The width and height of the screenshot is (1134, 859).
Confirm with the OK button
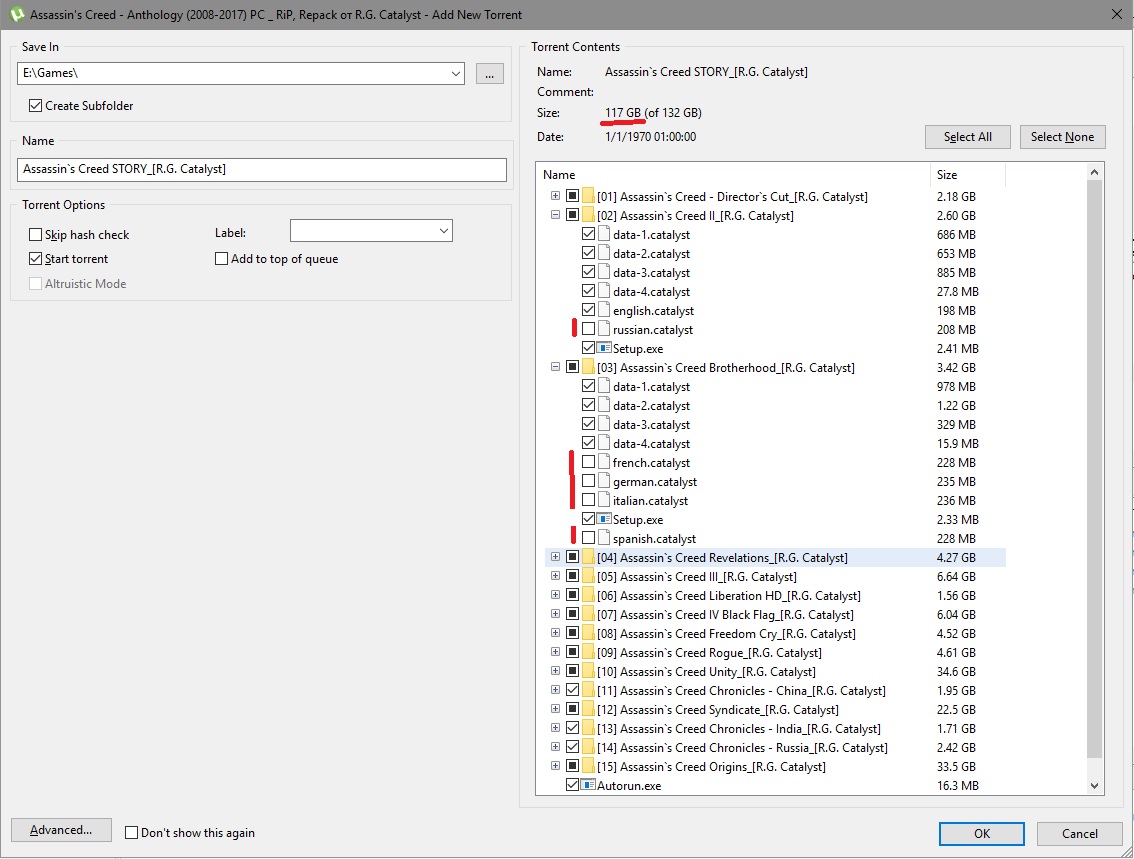tap(981, 834)
